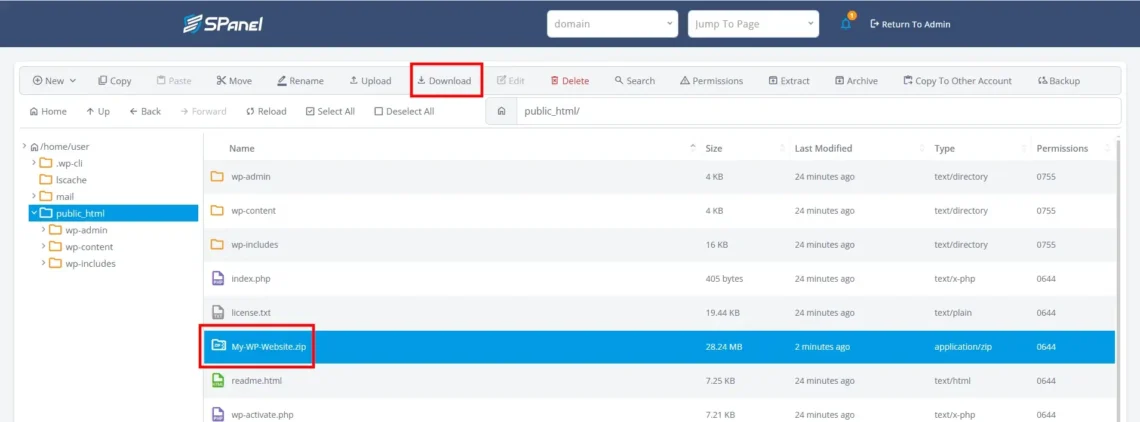Image resolution: width=1140 pixels, height=422 pixels.
Task: Select the readme.html file name
Action: [x=257, y=381]
